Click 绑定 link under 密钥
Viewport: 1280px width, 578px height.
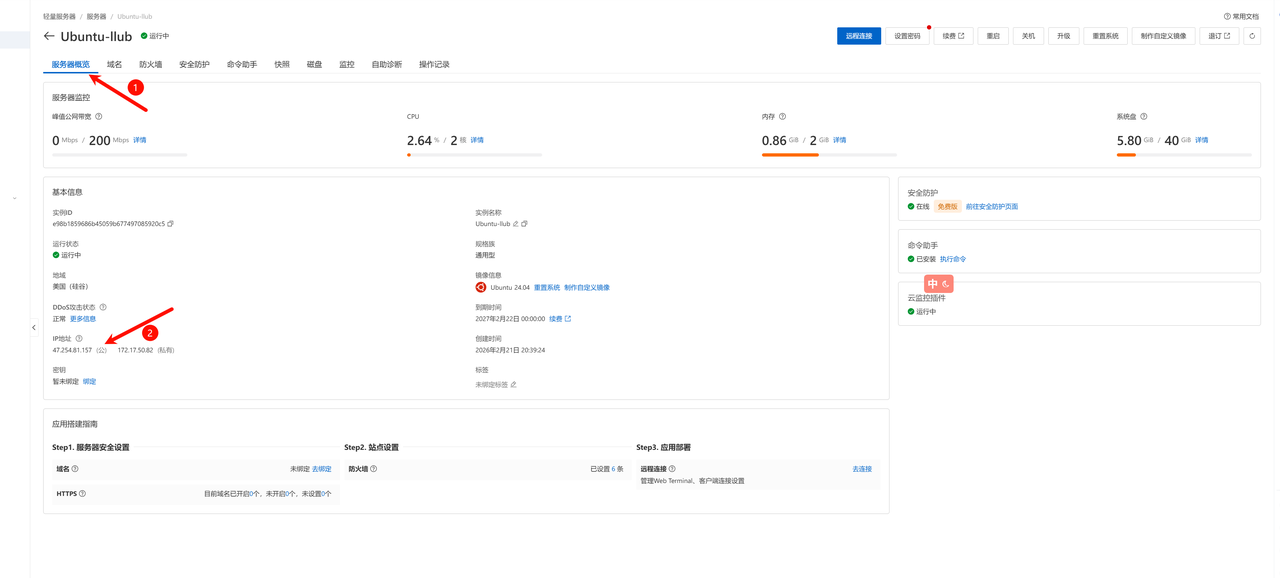click(x=90, y=382)
